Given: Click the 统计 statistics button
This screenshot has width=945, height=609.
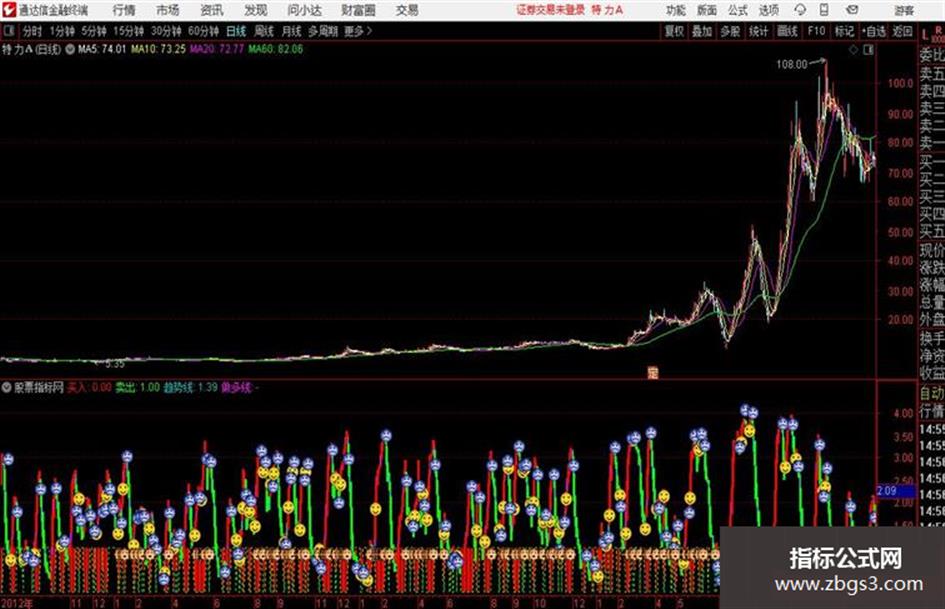Looking at the screenshot, I should [758, 31].
